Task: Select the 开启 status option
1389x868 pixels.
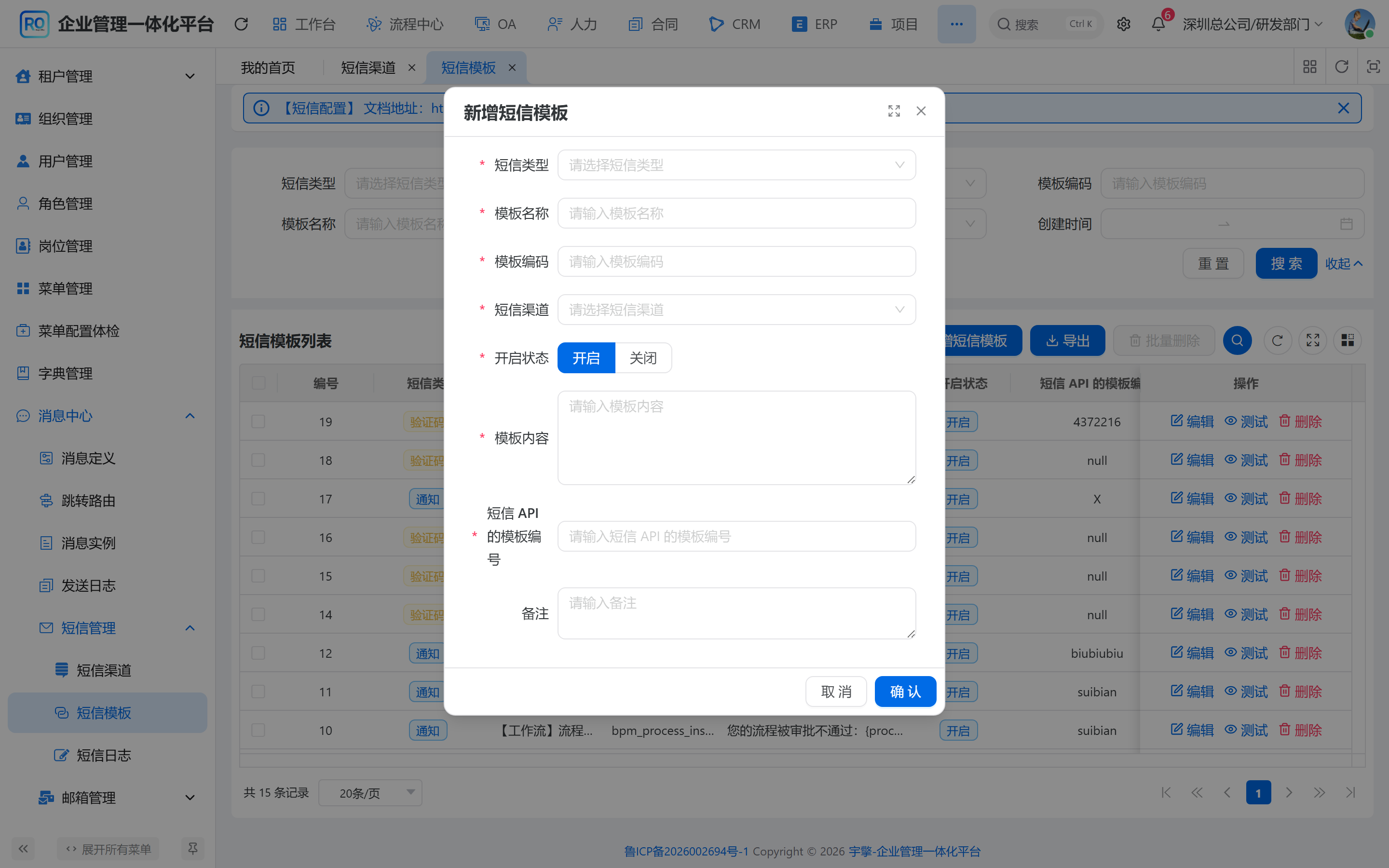Action: (586, 358)
